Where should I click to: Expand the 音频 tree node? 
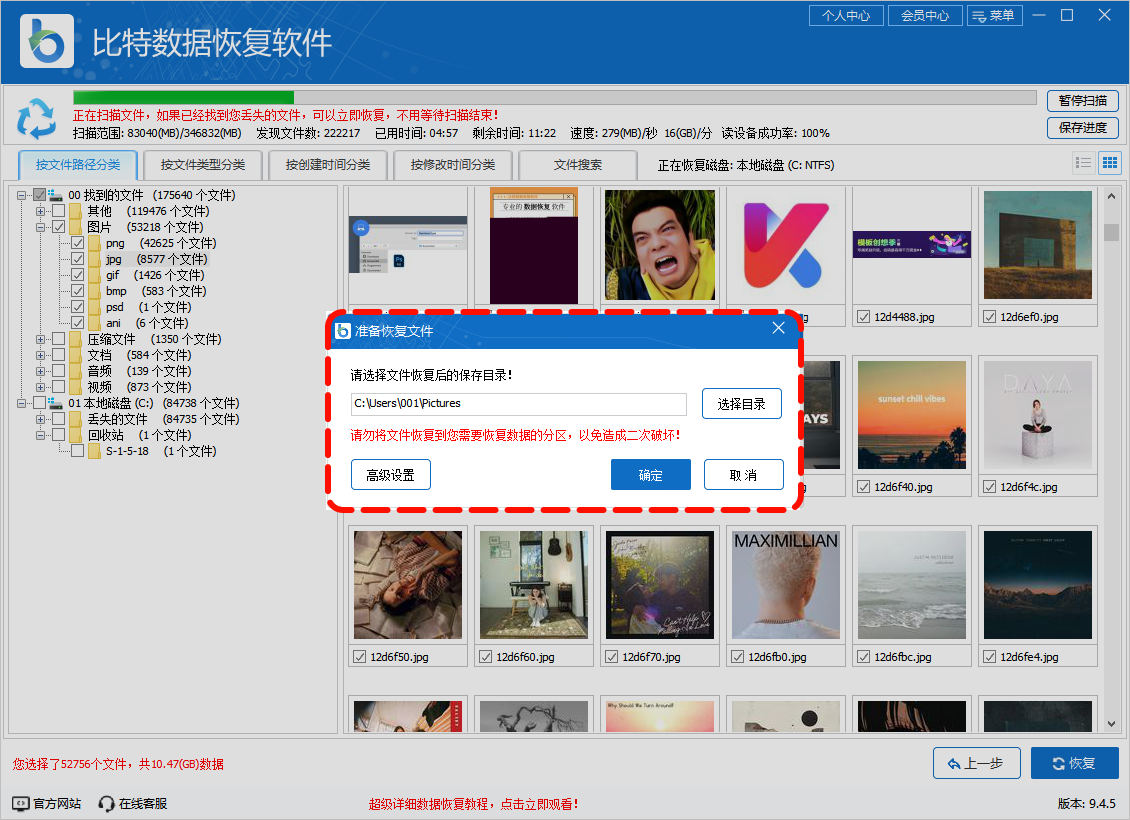click(40, 371)
